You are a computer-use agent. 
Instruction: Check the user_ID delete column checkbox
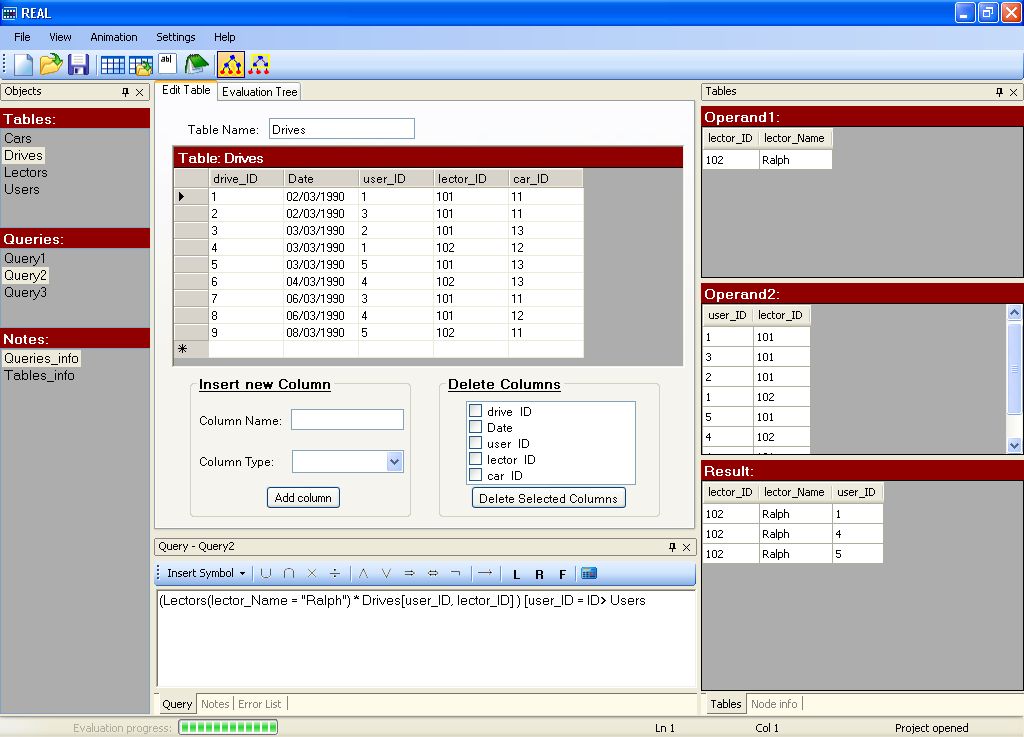pyautogui.click(x=475, y=443)
